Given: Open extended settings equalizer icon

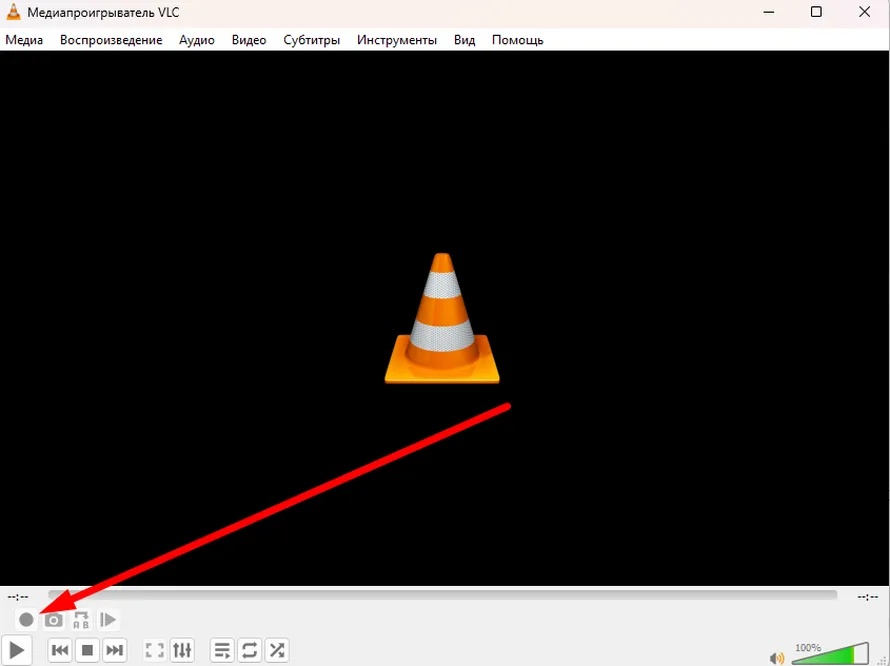Looking at the screenshot, I should [182, 650].
